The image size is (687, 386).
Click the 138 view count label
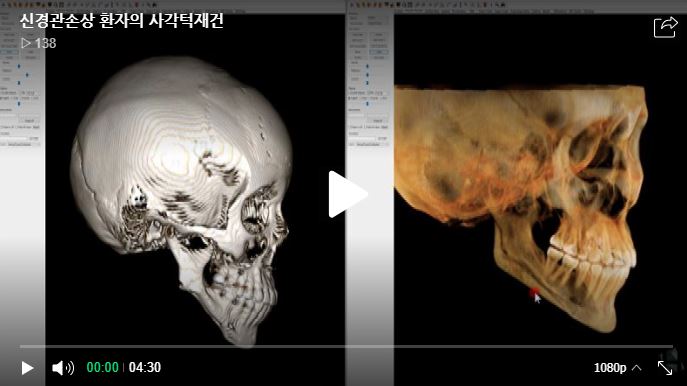[x=46, y=43]
